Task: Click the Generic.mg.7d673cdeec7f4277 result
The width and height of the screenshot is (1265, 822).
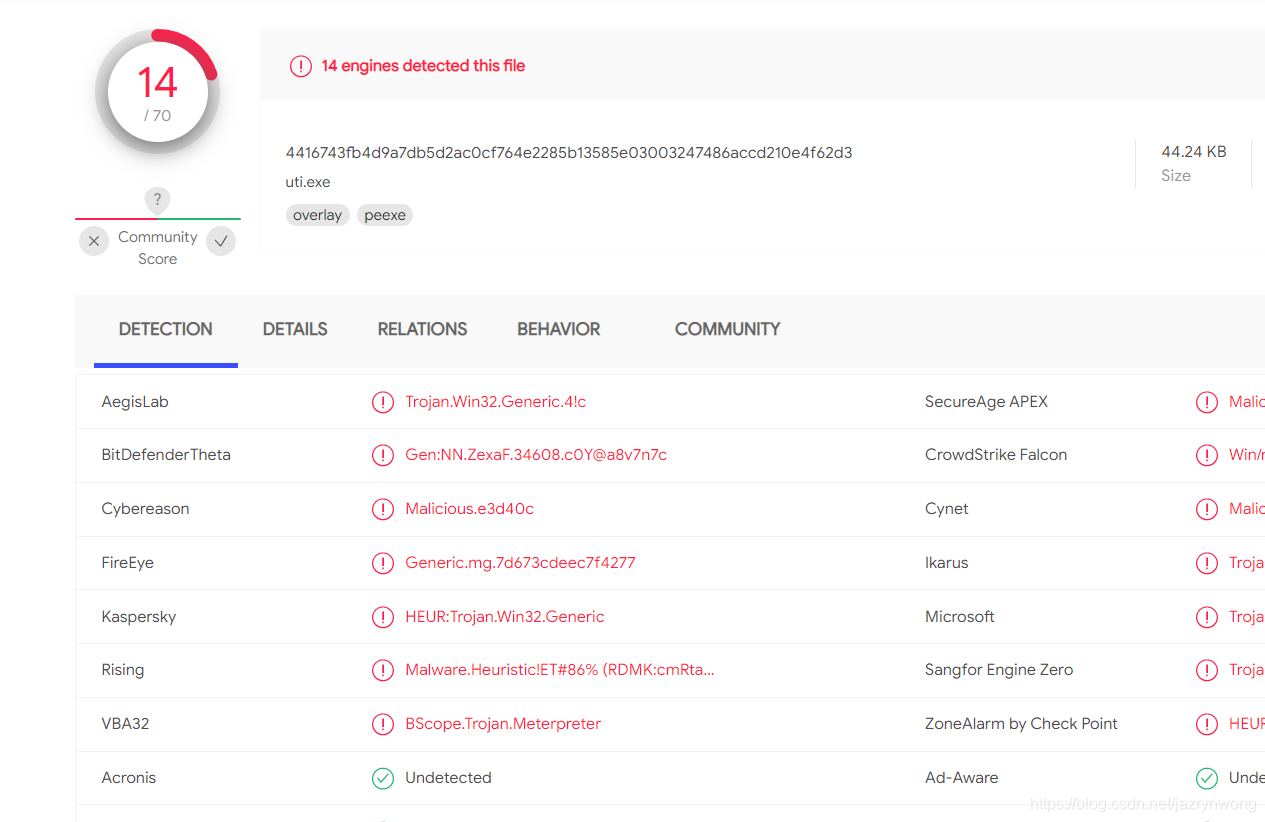Action: [520, 563]
